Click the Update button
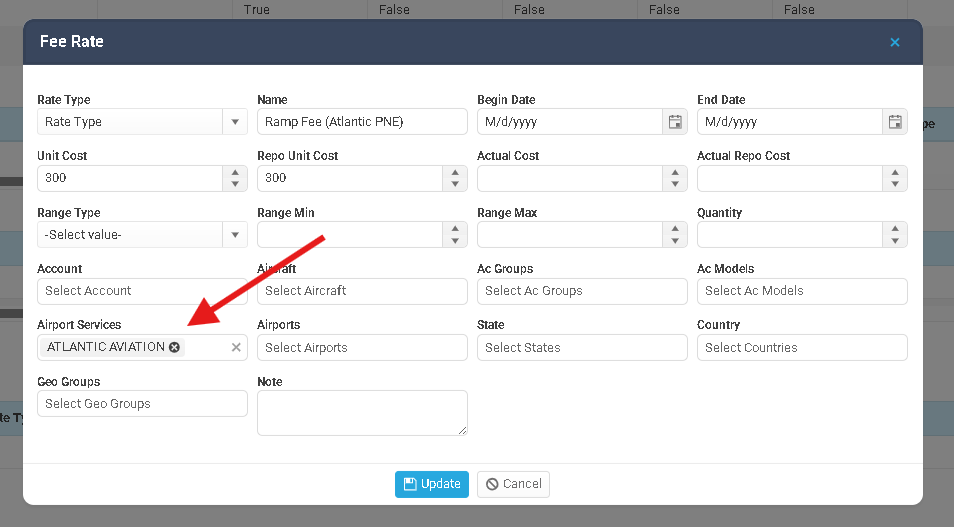954x527 pixels. 432,484
